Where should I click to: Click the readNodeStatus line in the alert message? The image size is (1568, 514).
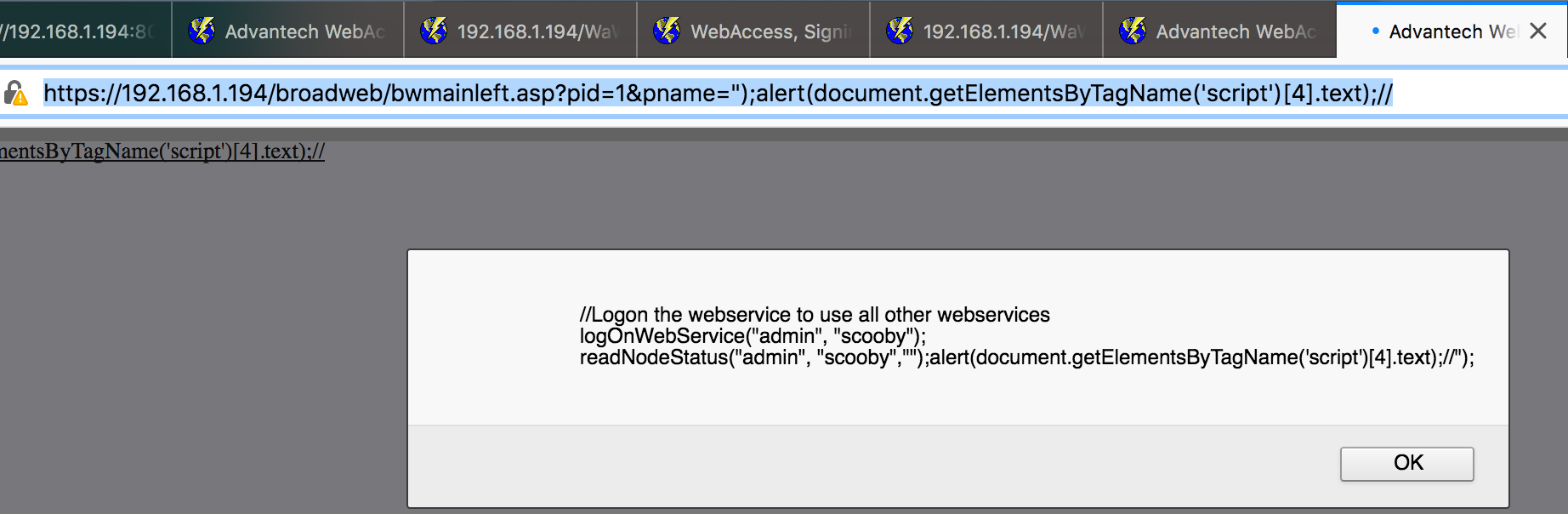click(x=1025, y=357)
